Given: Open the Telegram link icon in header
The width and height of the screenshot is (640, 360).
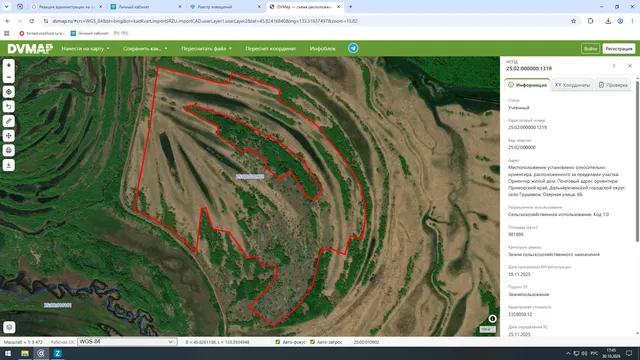Looking at the screenshot, I should coord(353,48).
